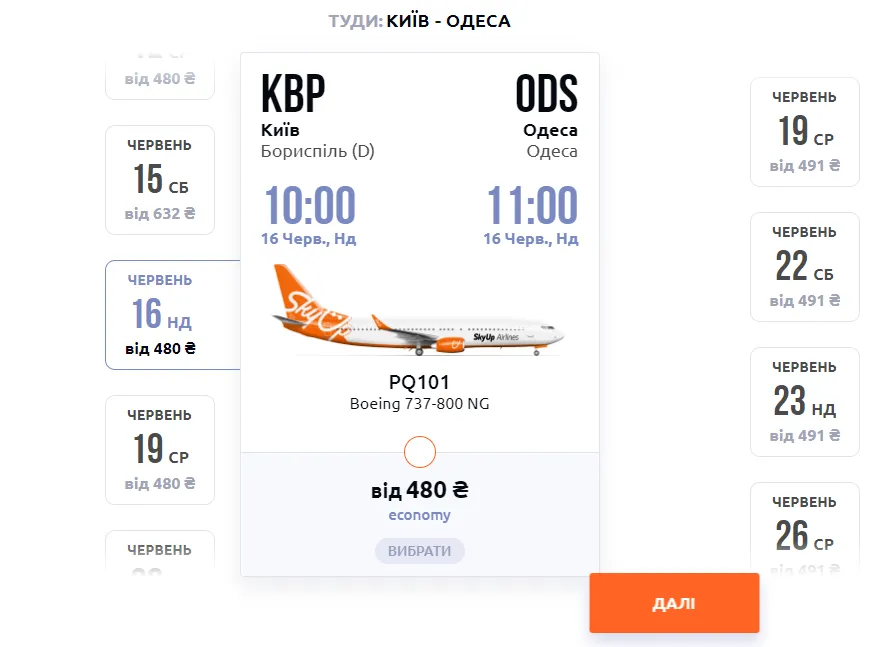Pick June 19 Wednesday from 491 ₴
The image size is (884, 647).
[x=805, y=132]
